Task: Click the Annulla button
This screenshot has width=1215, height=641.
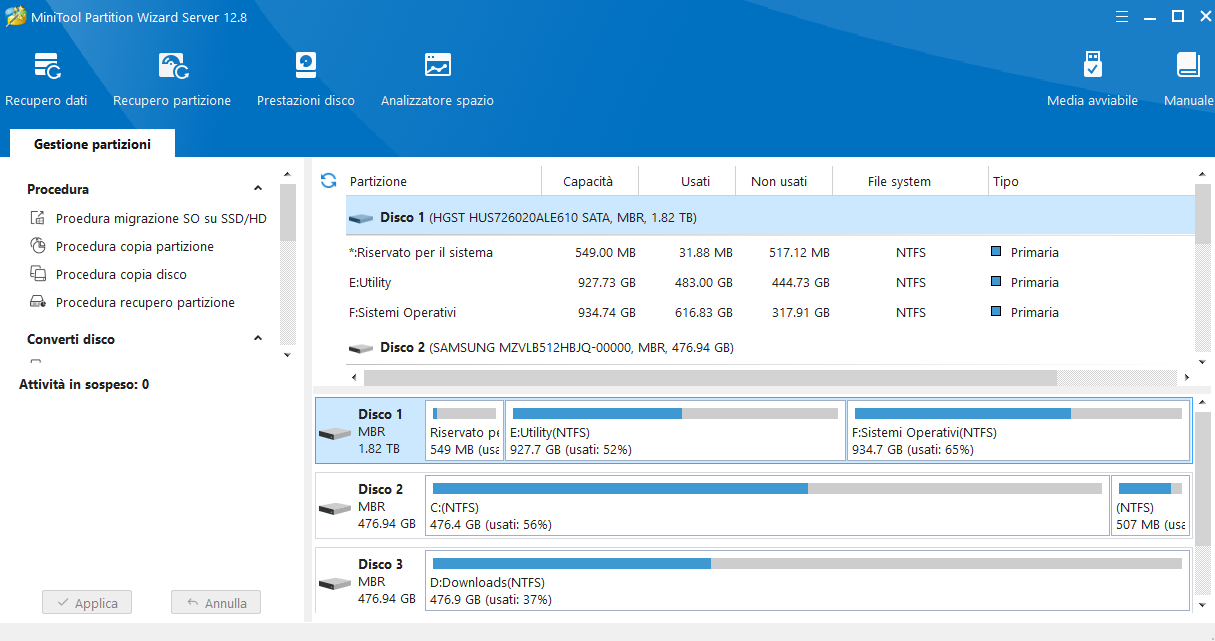Action: point(216,603)
